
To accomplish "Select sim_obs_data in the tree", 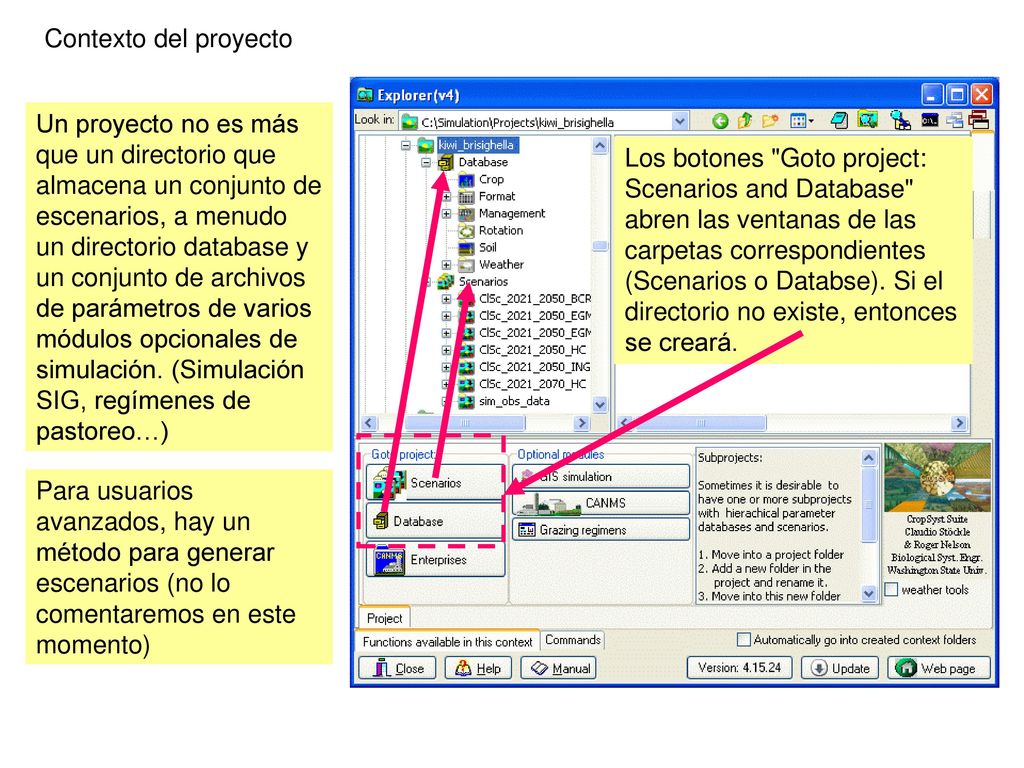I will [514, 401].
